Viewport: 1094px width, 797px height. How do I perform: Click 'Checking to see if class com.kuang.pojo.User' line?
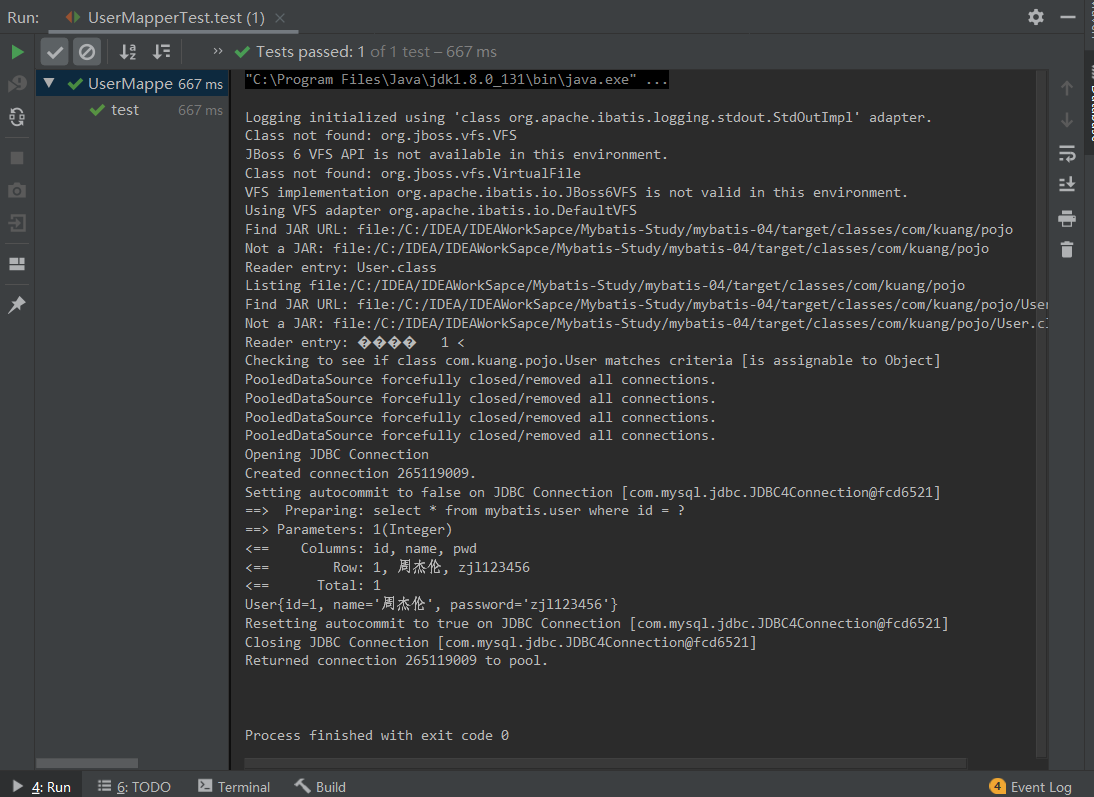click(x=592, y=361)
